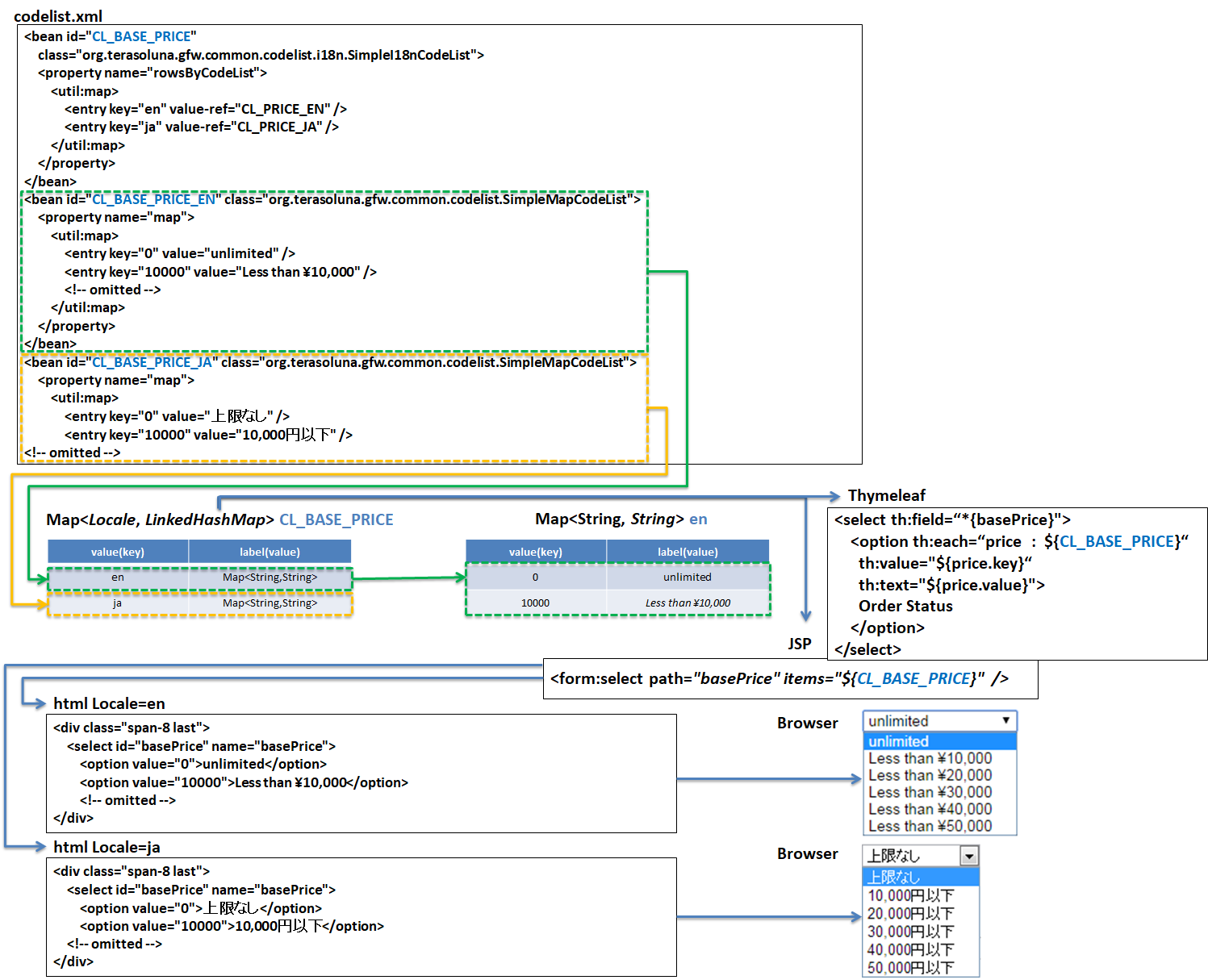
Task: Click the "en" key cell in CL_BASE_PRICE table
Action: [118, 578]
